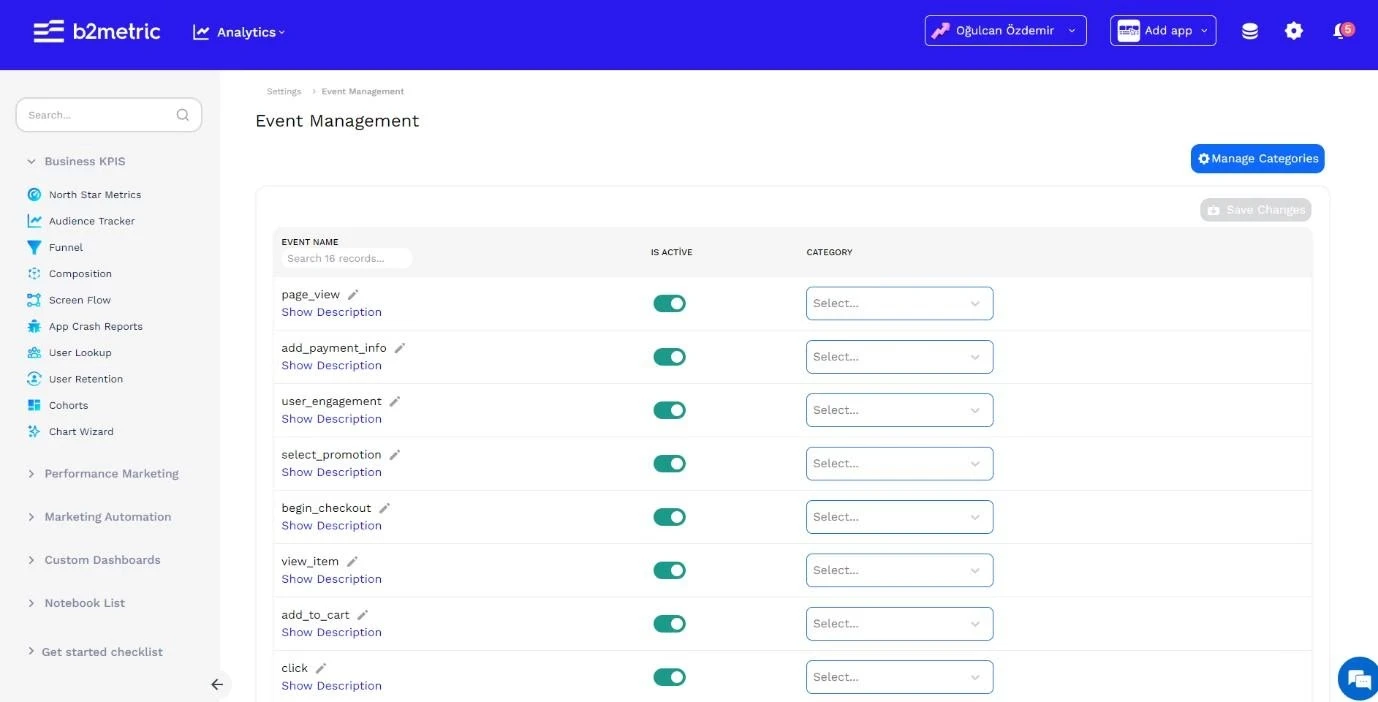Screen dimensions: 1378x702
Task: Expand Custom Dashboards section
Action: pos(94,560)
